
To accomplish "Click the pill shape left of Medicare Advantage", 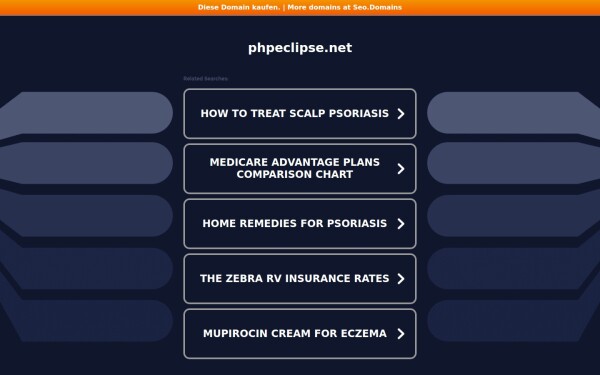I will 86,163.
